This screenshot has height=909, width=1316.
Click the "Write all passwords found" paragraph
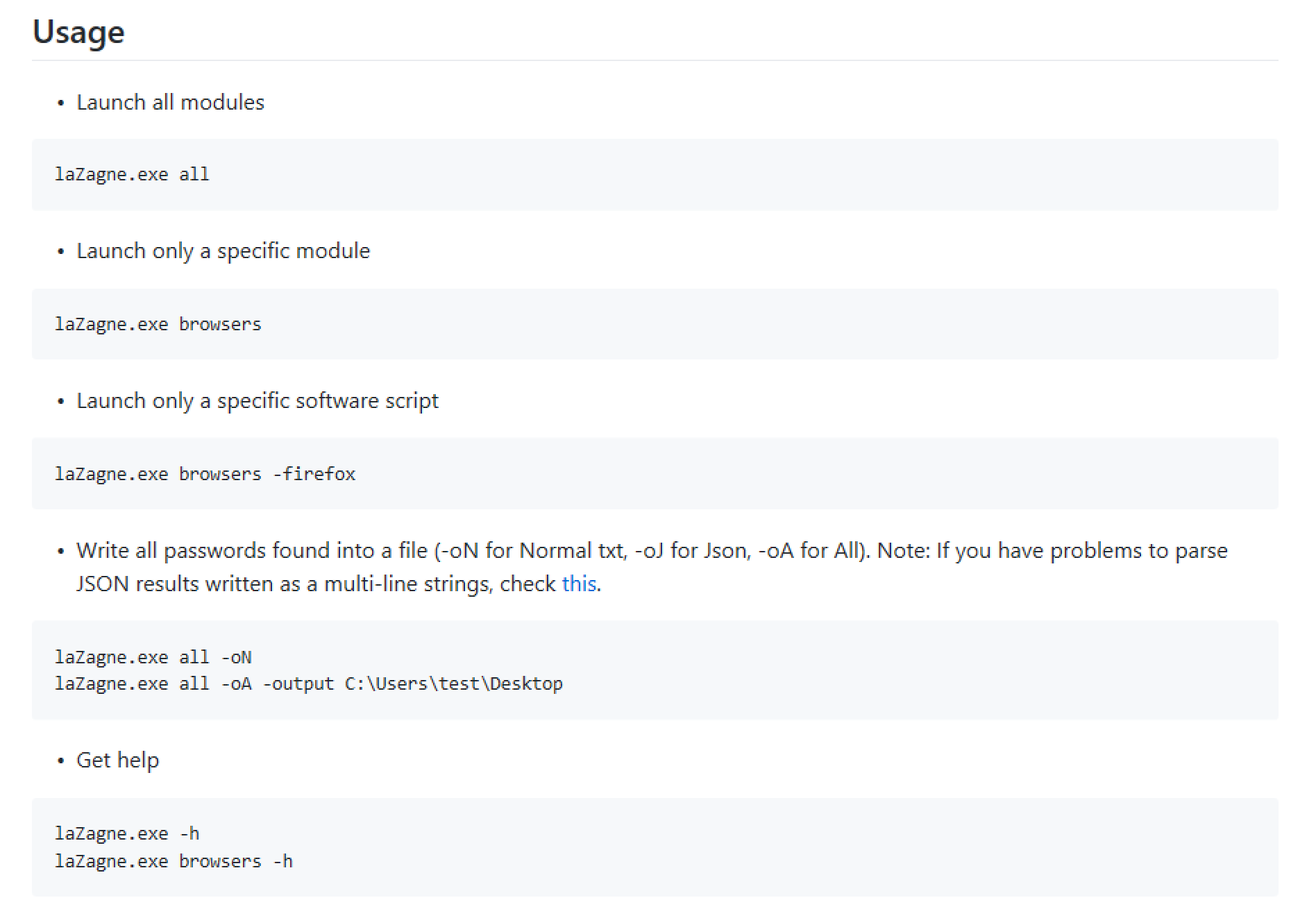[652, 567]
